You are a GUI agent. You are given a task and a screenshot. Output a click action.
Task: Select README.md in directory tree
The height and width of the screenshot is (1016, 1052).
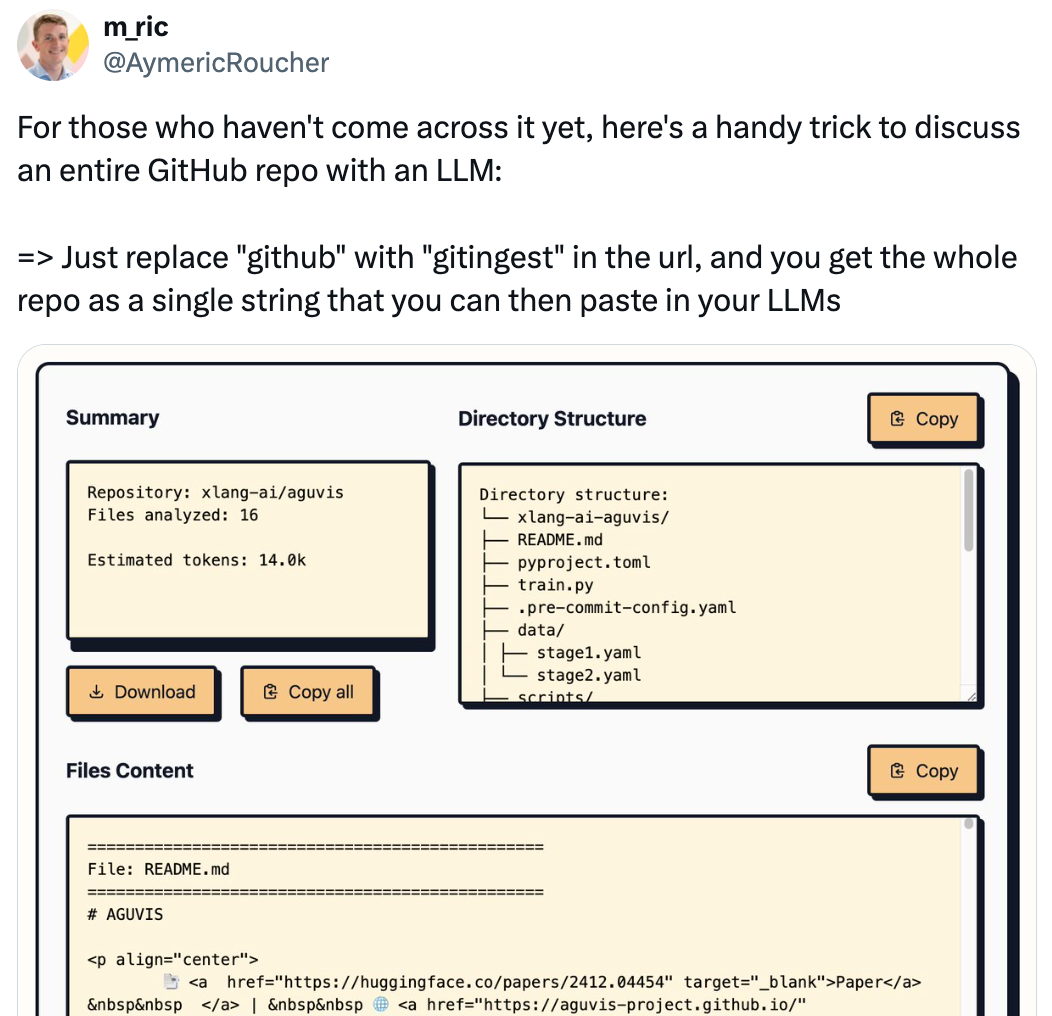560,540
